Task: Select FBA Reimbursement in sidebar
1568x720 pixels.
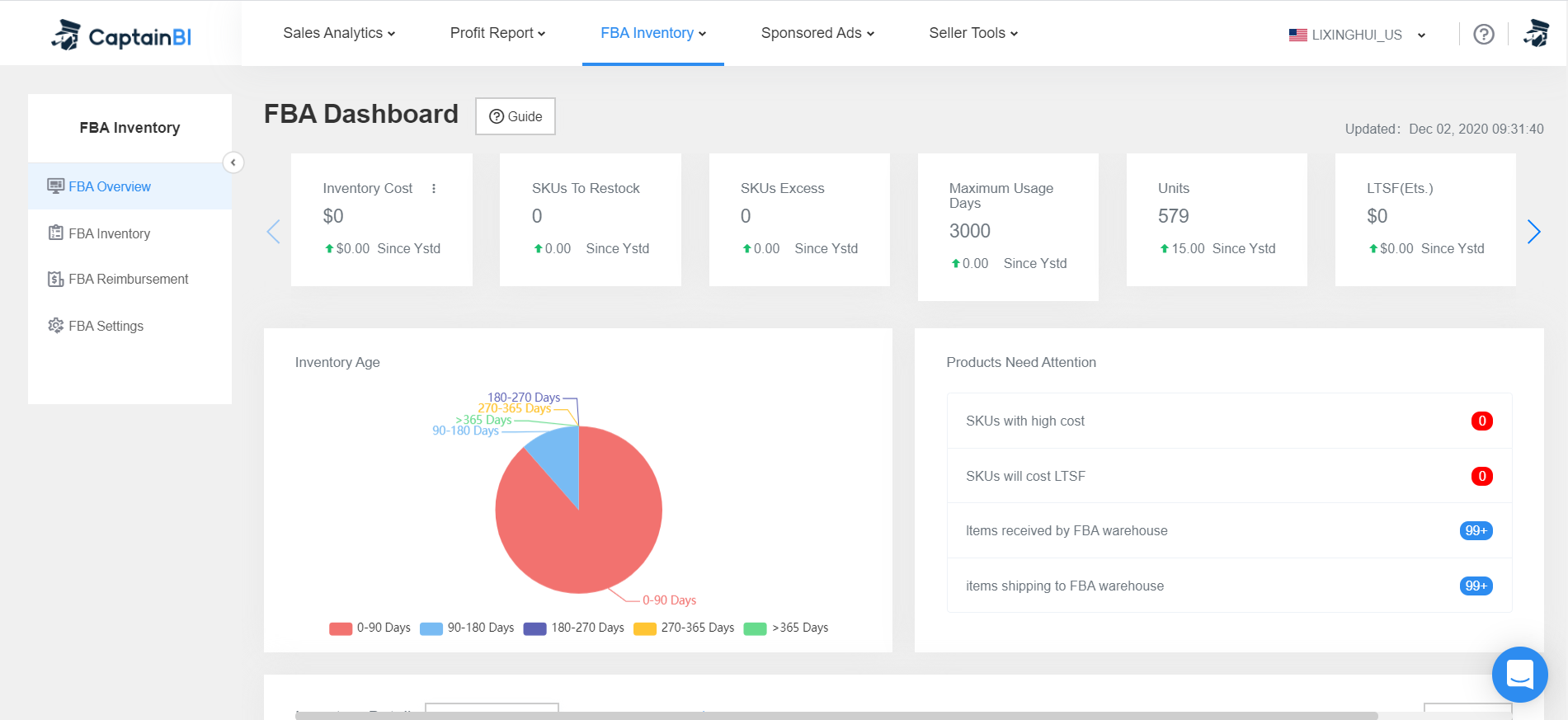Action: tap(128, 280)
